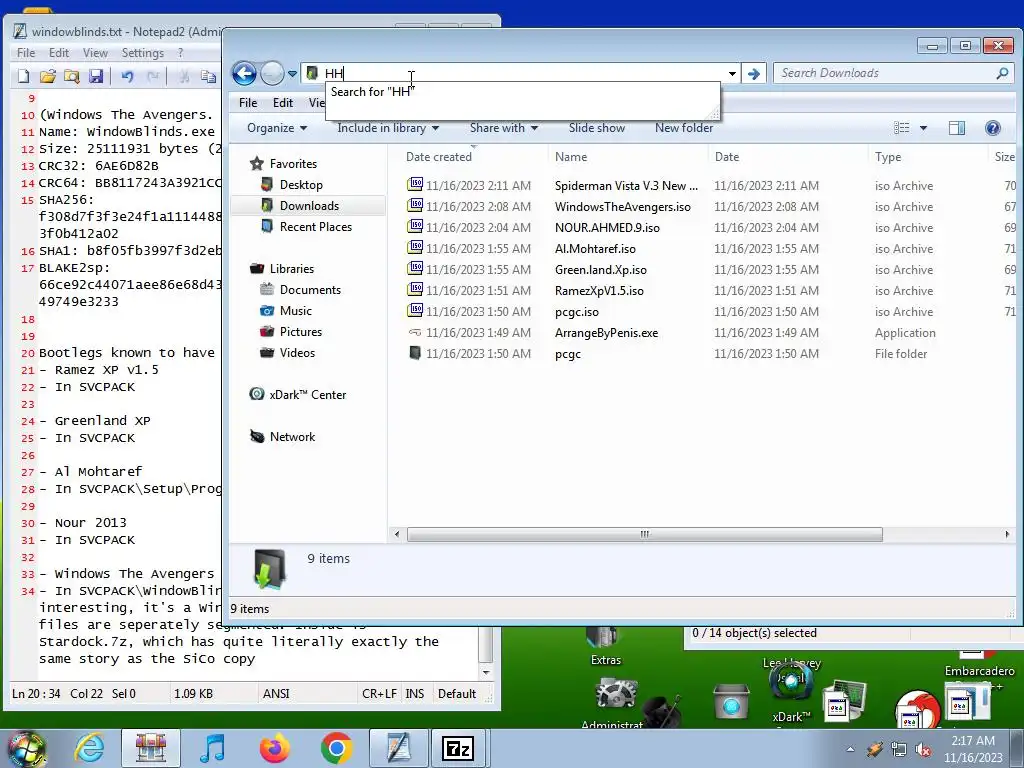
Task: Click Explorer's Back navigation button
Action: click(244, 73)
